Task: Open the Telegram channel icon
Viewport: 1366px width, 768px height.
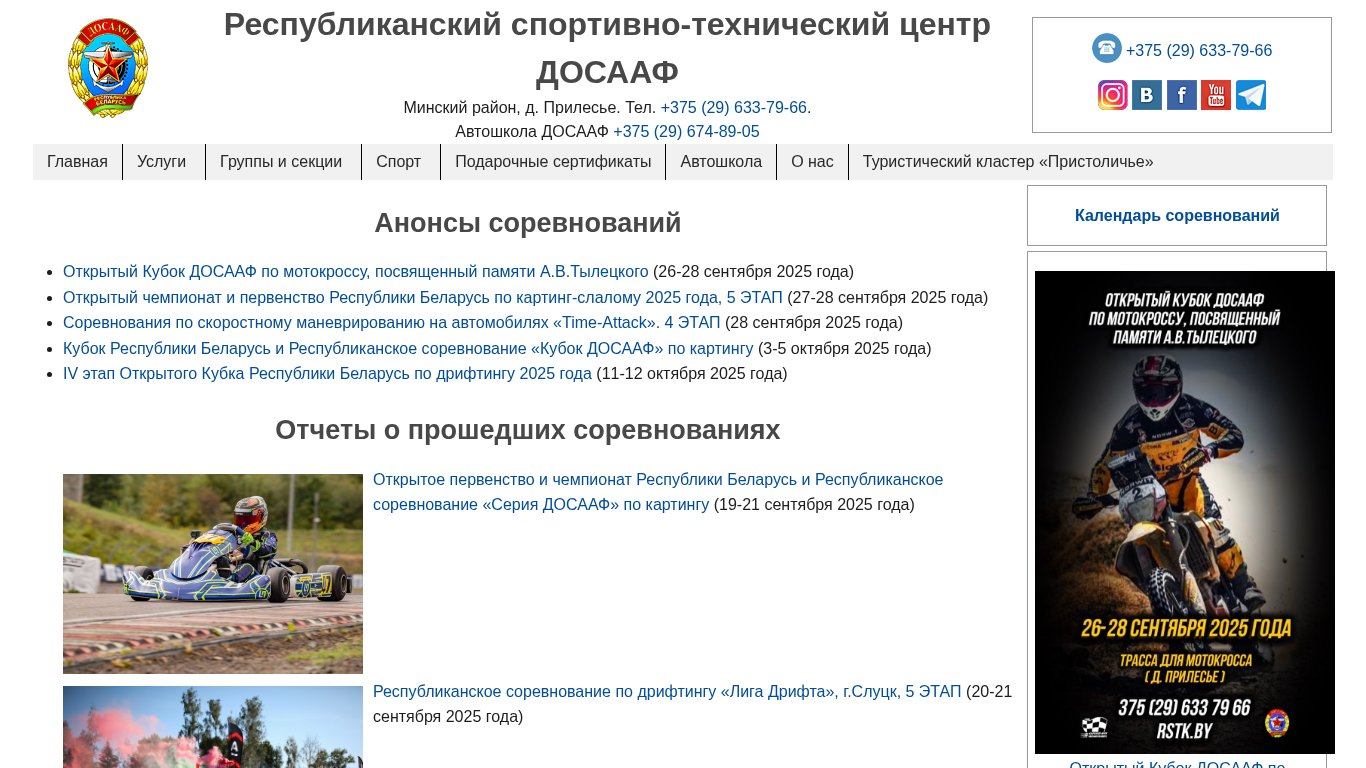Action: pos(1251,95)
